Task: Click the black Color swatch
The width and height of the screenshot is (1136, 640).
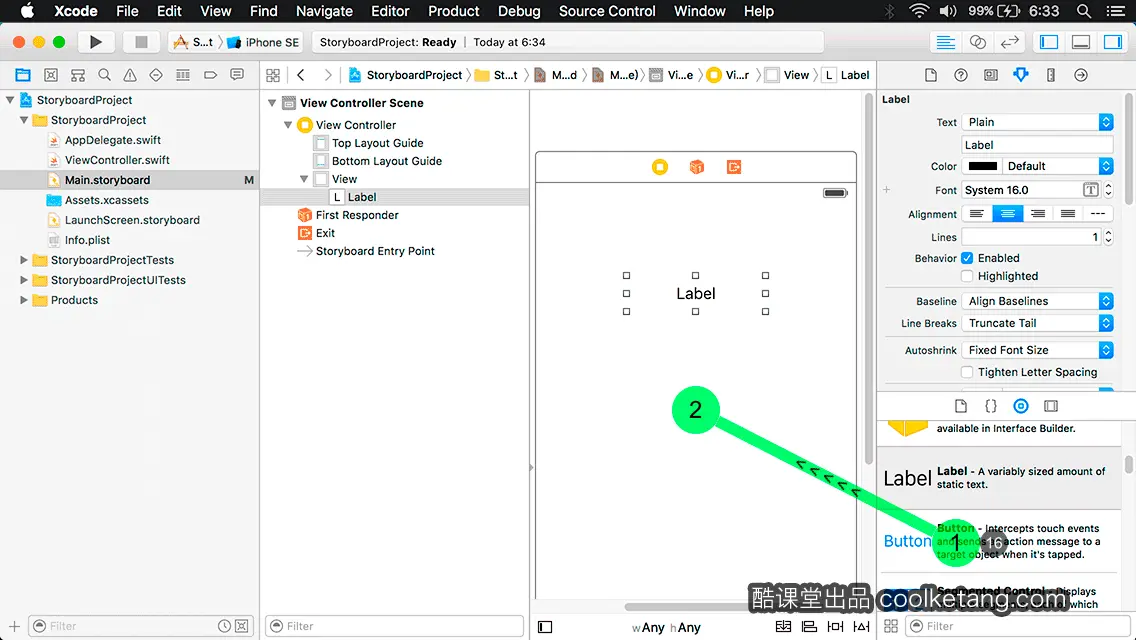Action: pyautogui.click(x=982, y=166)
